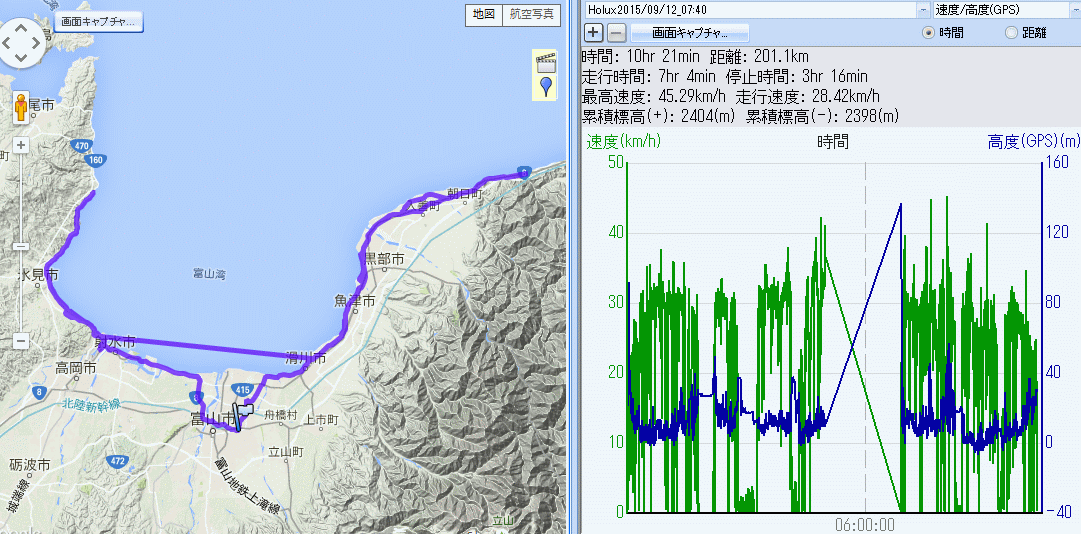Click the clapperboard animation icon on map

(x=546, y=61)
